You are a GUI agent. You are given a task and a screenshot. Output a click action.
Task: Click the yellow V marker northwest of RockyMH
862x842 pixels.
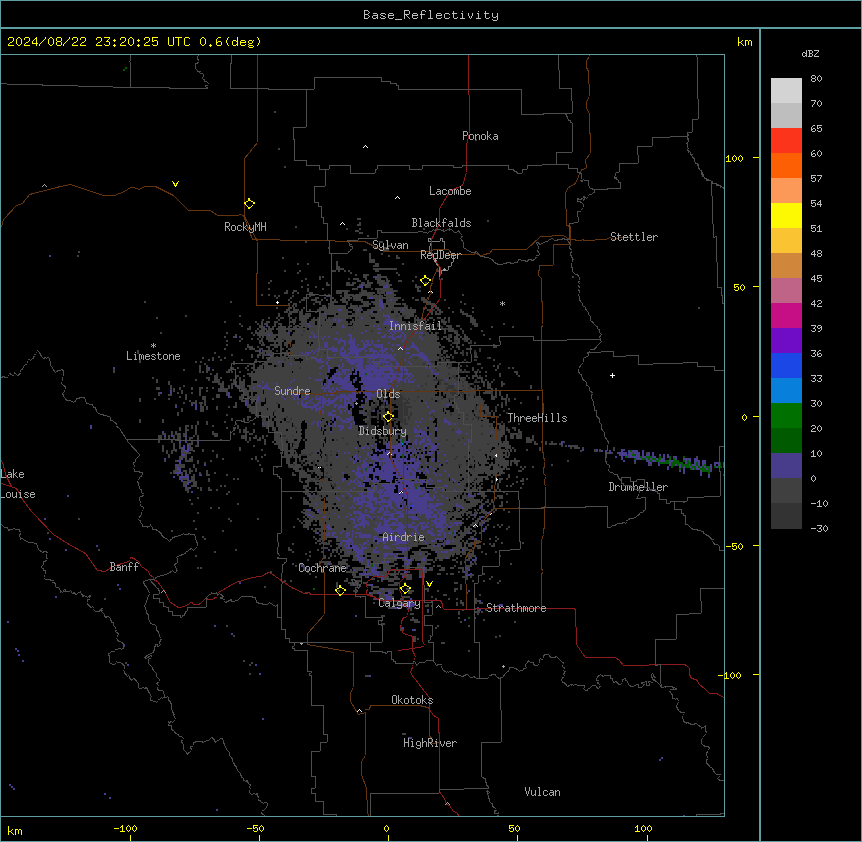coord(175,184)
